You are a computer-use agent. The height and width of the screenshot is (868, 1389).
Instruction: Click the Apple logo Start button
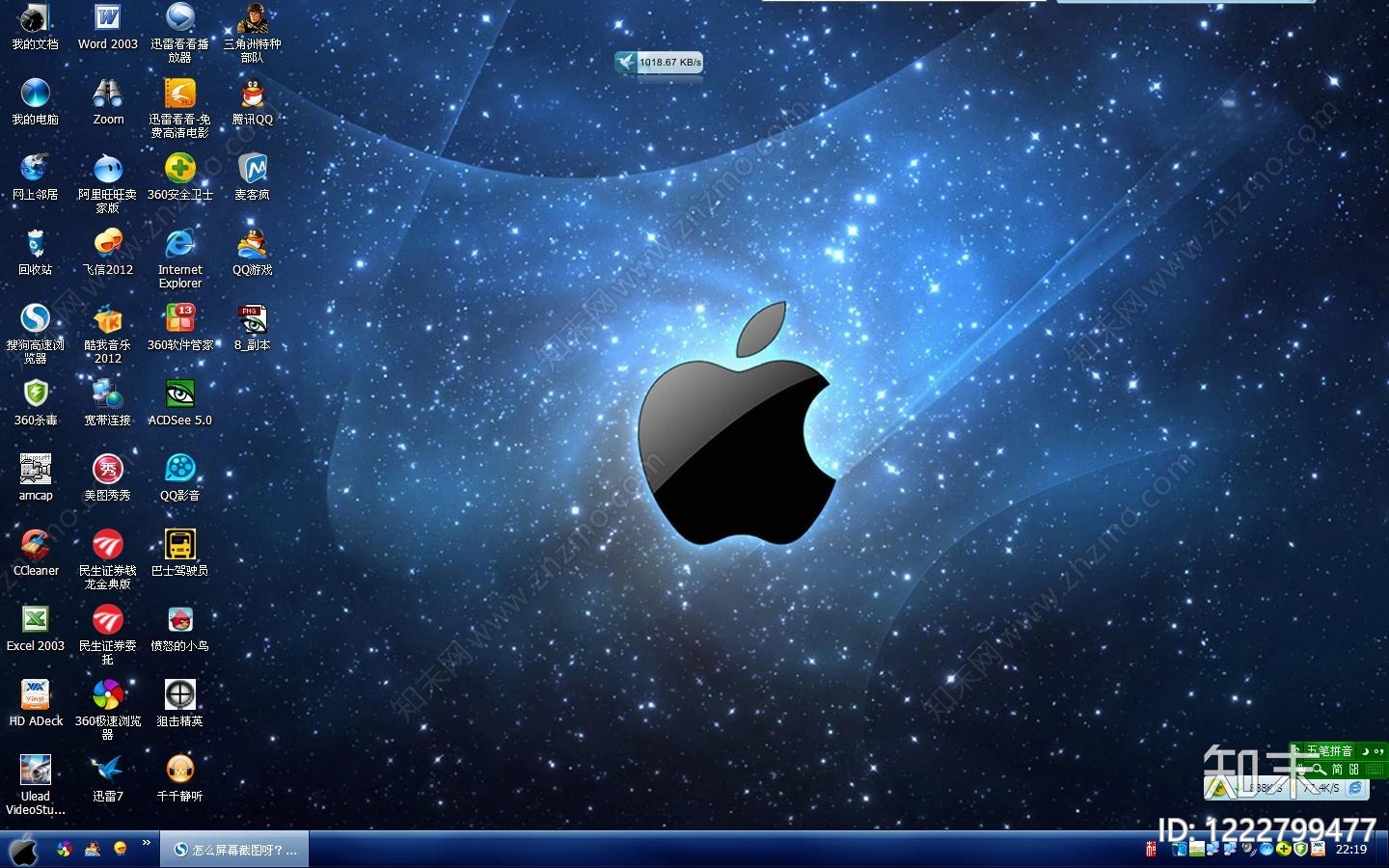pyautogui.click(x=23, y=849)
